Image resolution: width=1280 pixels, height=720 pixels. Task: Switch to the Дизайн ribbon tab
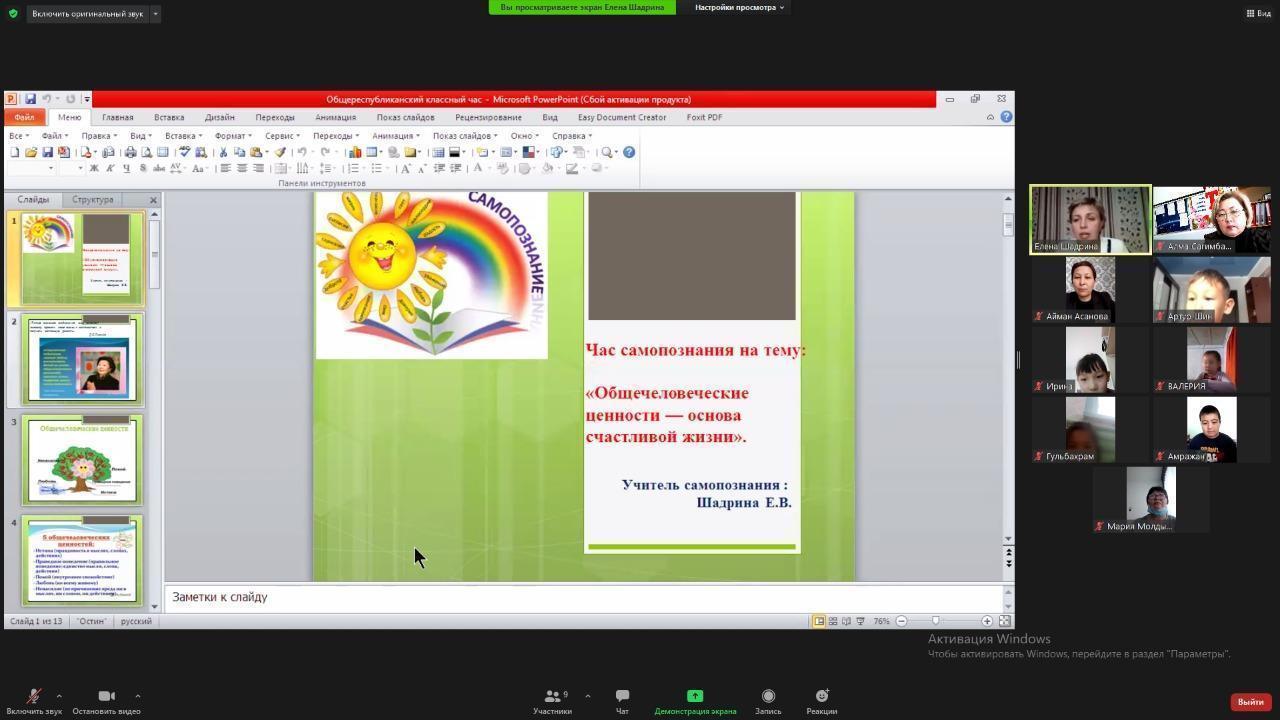[219, 117]
